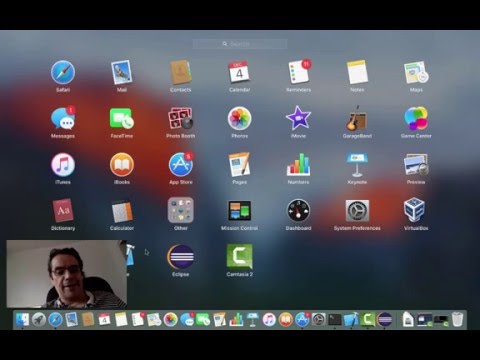This screenshot has width=480, height=360.
Task: Launch iMovie from Launchpad
Action: click(298, 118)
